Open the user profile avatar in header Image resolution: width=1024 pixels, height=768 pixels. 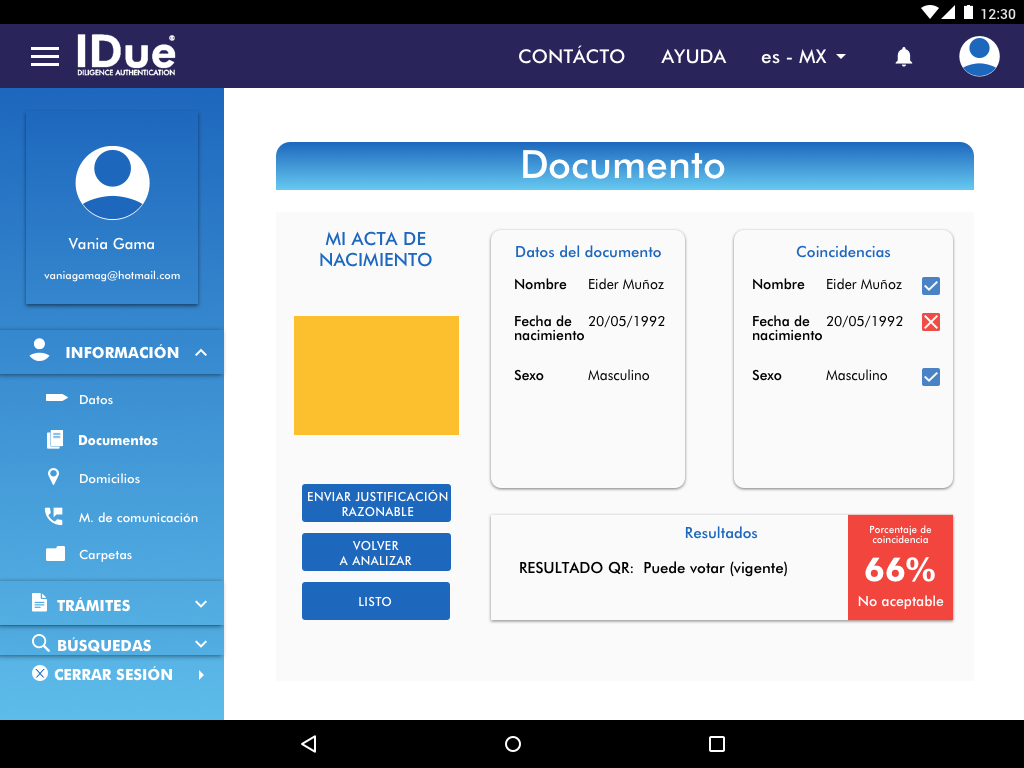[x=979, y=56]
